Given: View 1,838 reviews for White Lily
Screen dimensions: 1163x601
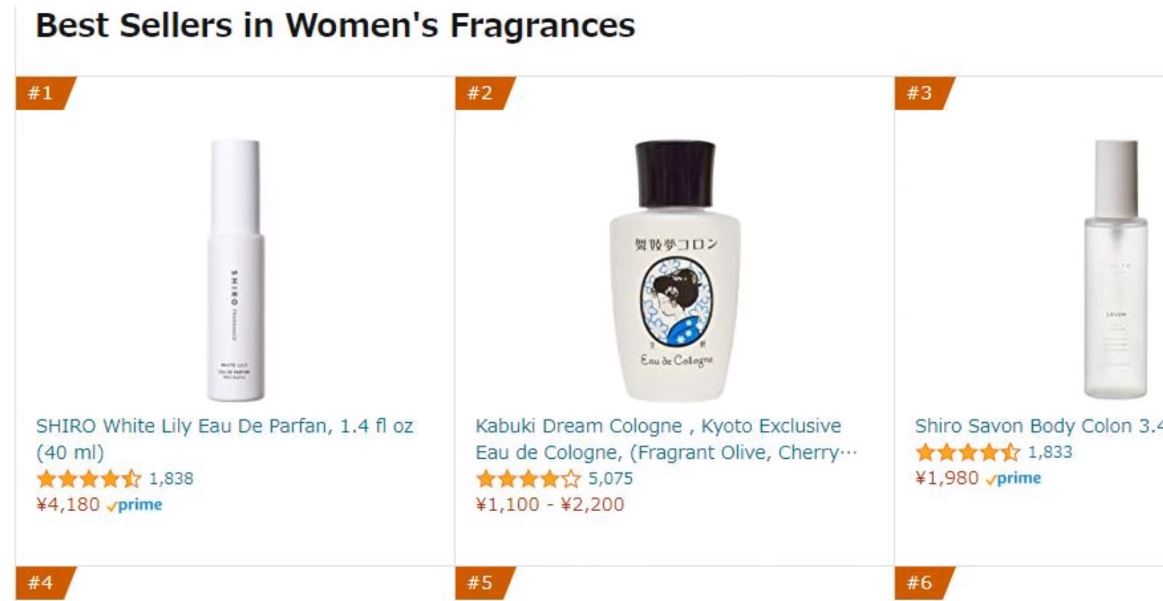Looking at the screenshot, I should point(171,478).
